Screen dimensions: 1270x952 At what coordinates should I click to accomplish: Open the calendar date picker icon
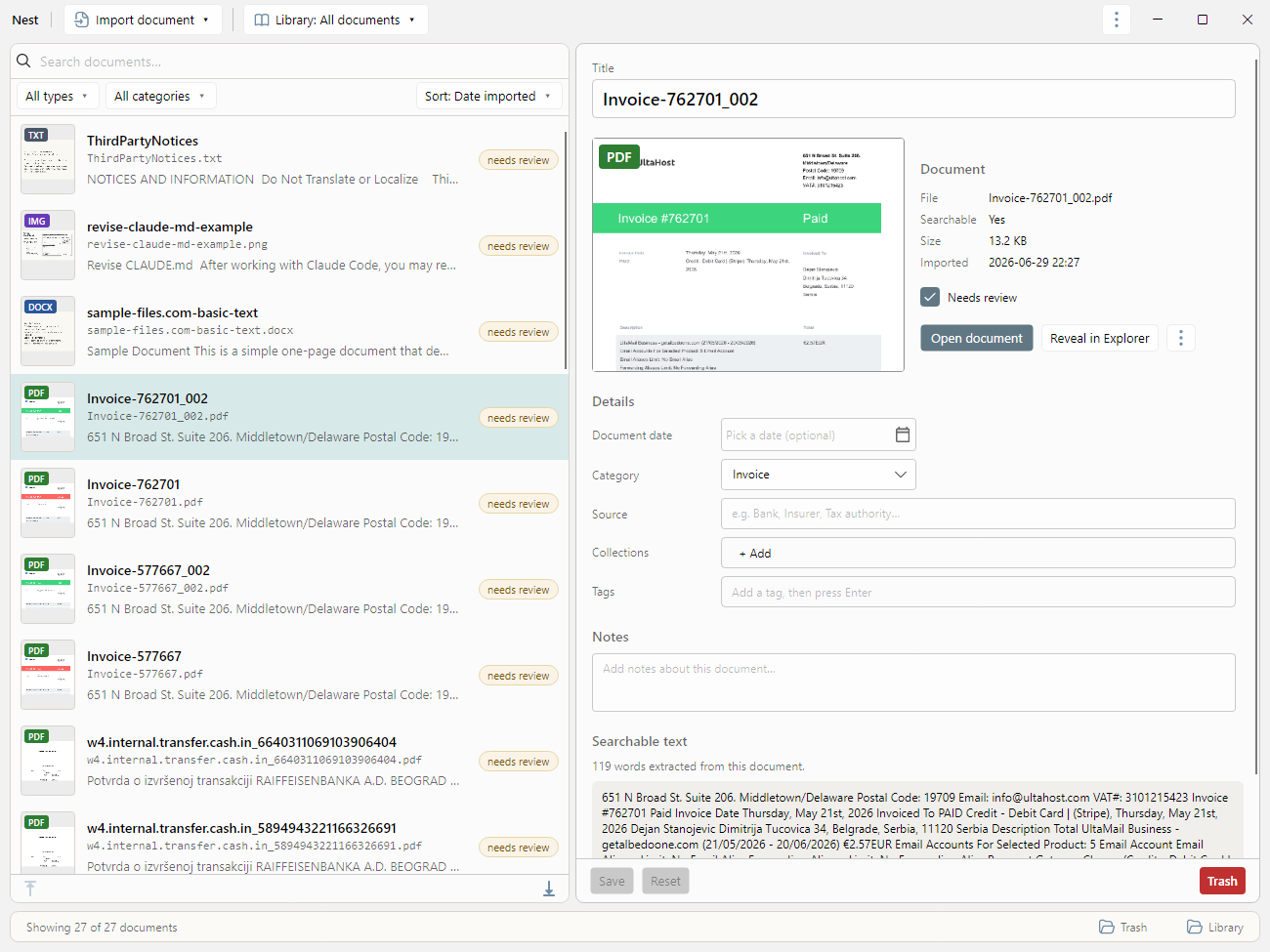click(x=903, y=435)
